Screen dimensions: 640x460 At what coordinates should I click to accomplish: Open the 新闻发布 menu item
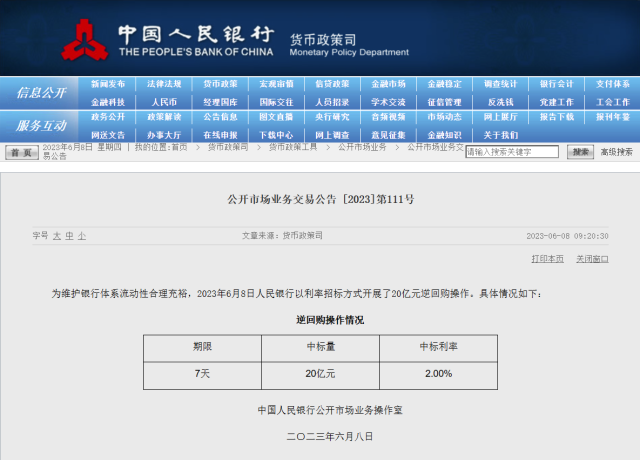click(108, 85)
